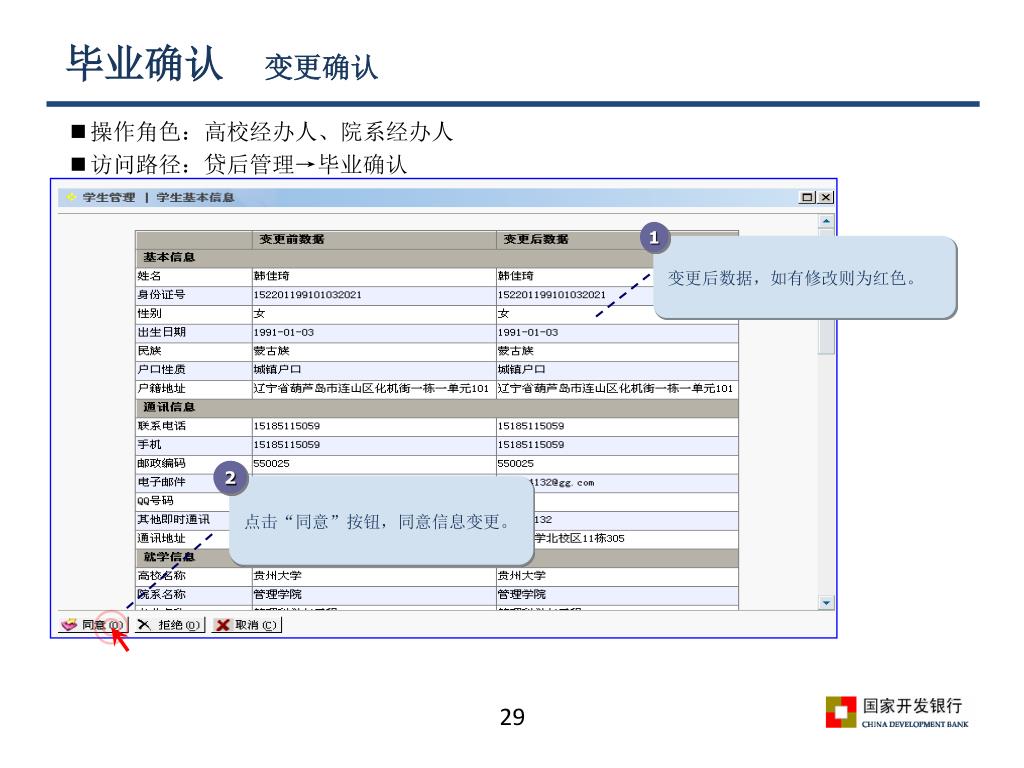Click the 出生日期 row label

(161, 332)
